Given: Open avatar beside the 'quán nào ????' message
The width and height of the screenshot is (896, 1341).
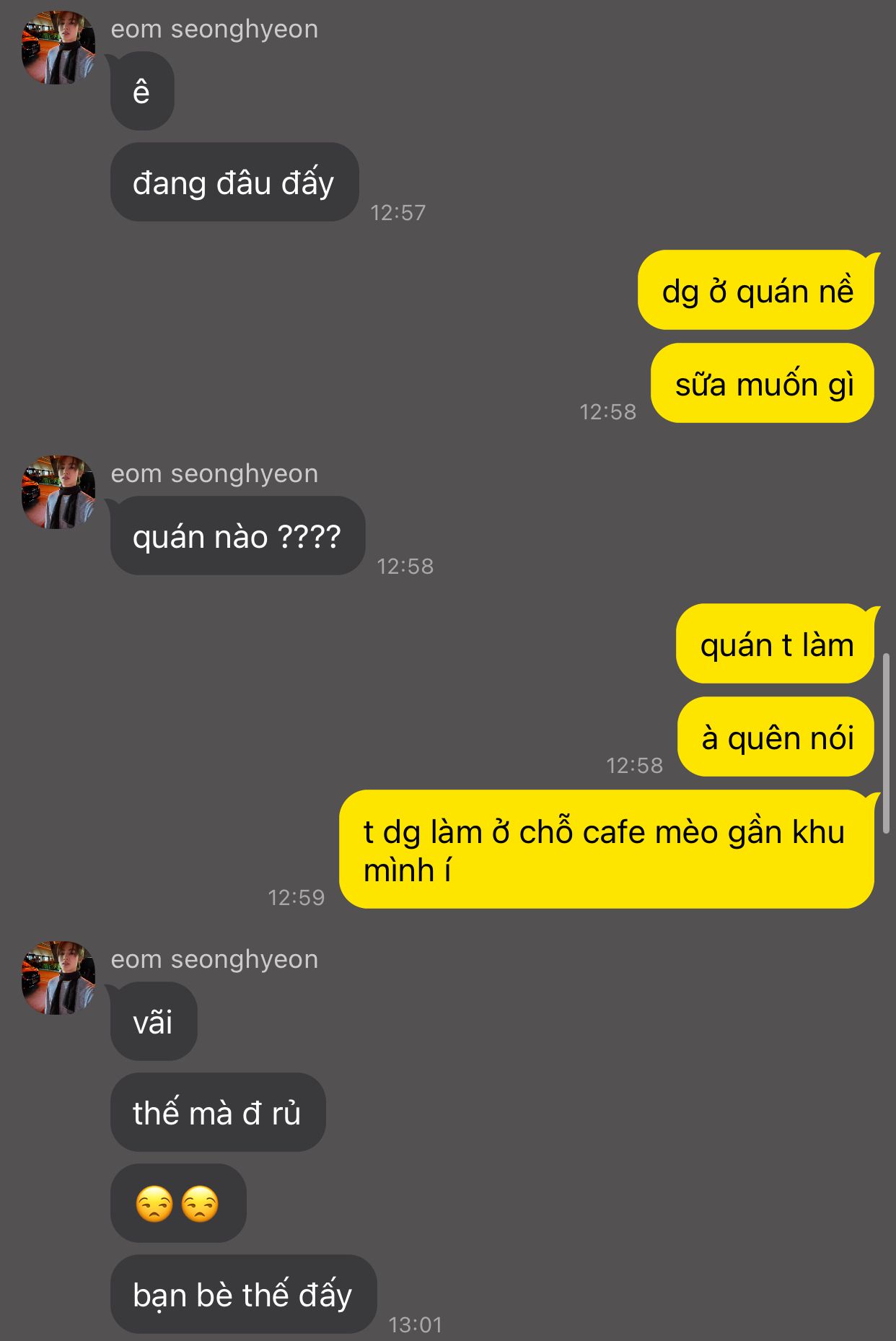Looking at the screenshot, I should point(58,492).
